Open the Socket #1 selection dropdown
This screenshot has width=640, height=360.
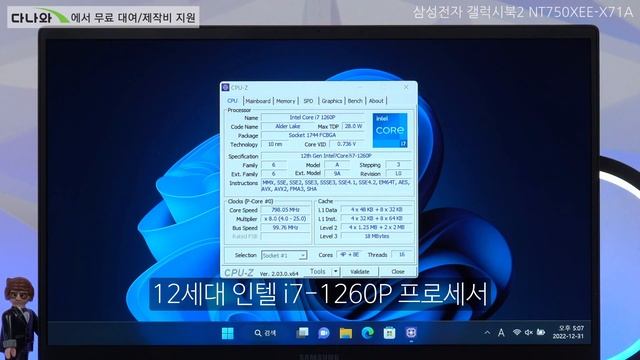(x=284, y=256)
